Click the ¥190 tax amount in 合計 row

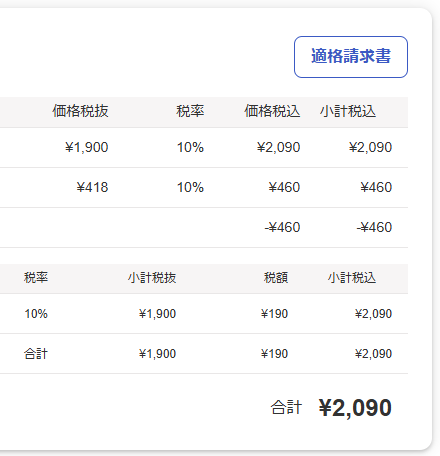click(x=274, y=354)
